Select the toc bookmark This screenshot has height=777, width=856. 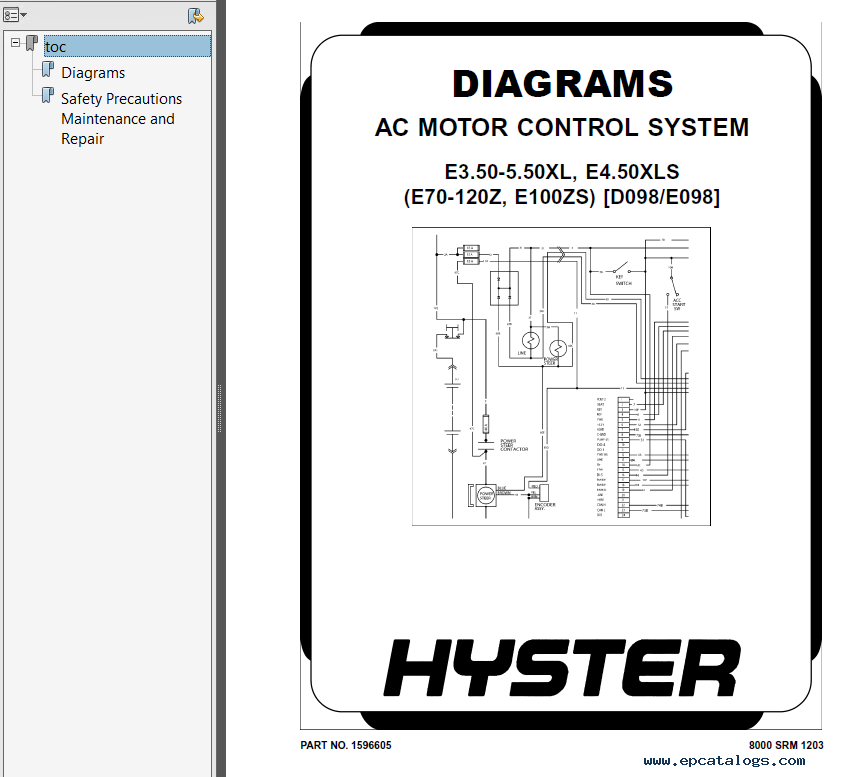(127, 46)
